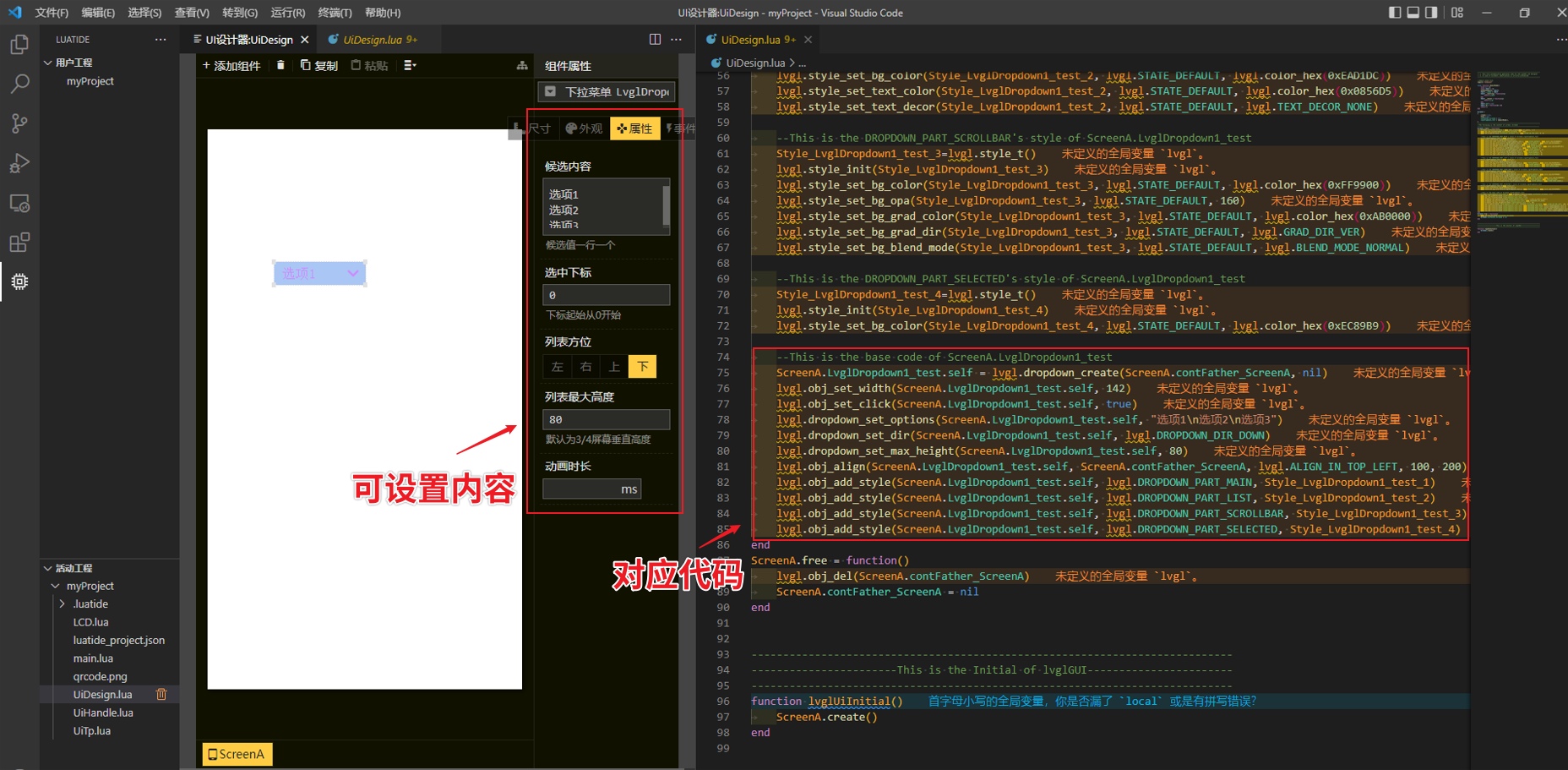Delete UiDesign.lua via its trash icon
This screenshot has width=1568, height=770.
(x=161, y=694)
